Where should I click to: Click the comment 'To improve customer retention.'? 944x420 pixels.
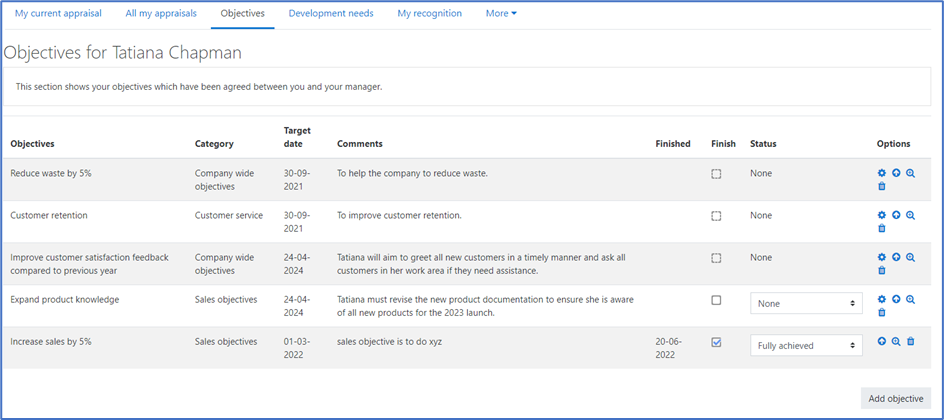click(x=400, y=215)
